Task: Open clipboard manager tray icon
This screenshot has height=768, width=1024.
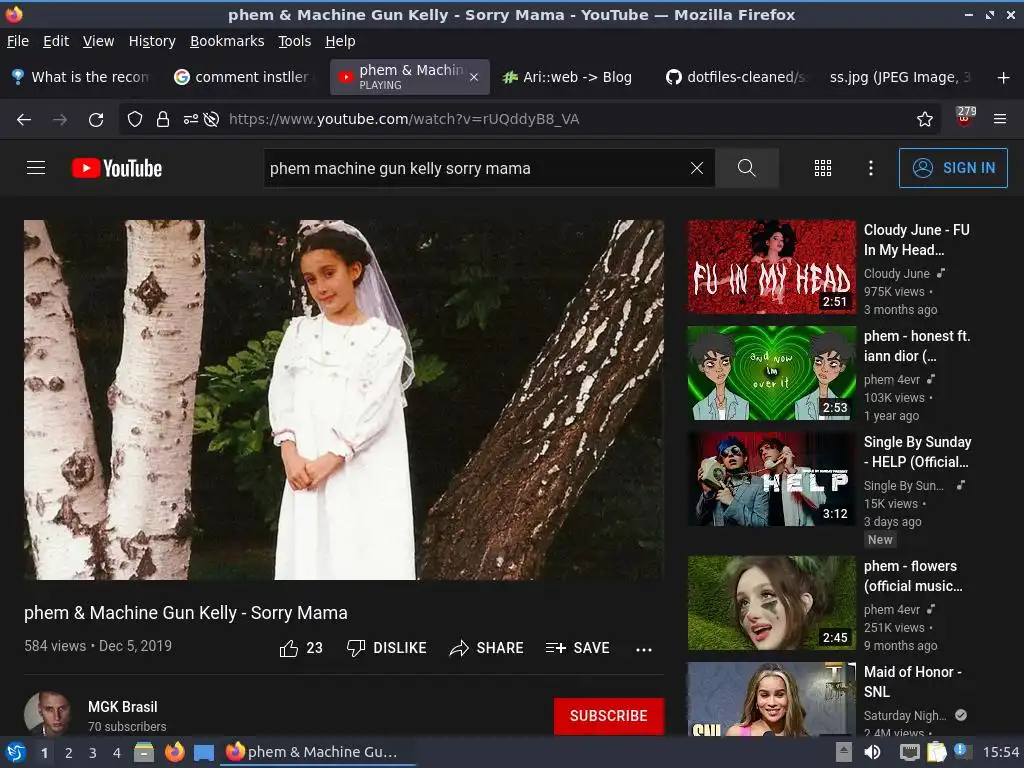Action: point(936,752)
